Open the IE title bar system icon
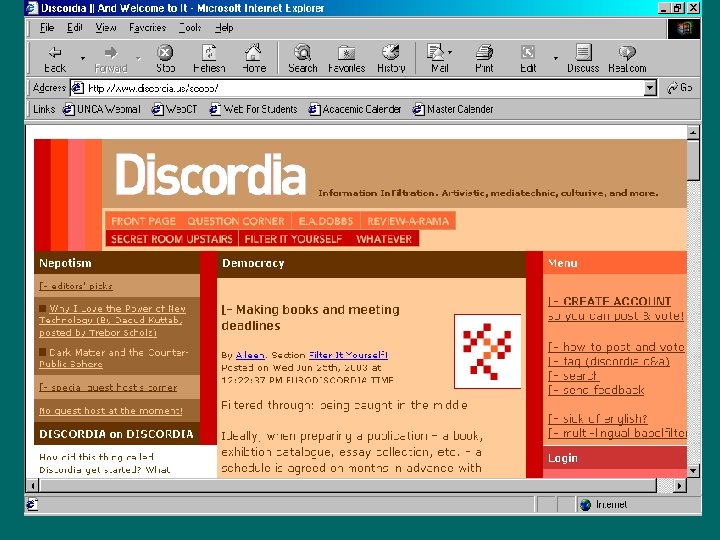This screenshot has height=540, width=720. click(32, 8)
